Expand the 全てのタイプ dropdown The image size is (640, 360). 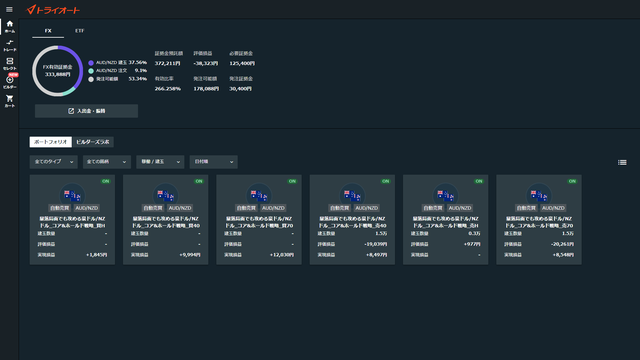coord(53,162)
